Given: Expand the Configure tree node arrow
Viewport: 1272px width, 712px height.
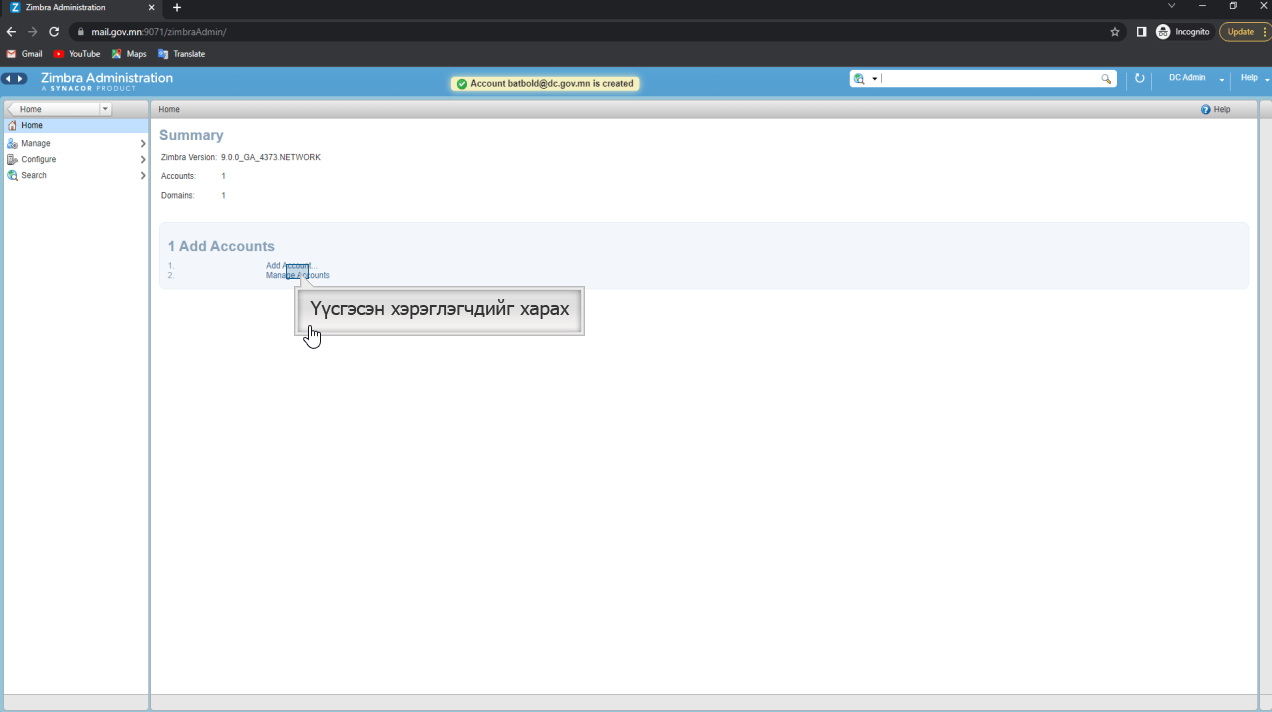Looking at the screenshot, I should [143, 160].
